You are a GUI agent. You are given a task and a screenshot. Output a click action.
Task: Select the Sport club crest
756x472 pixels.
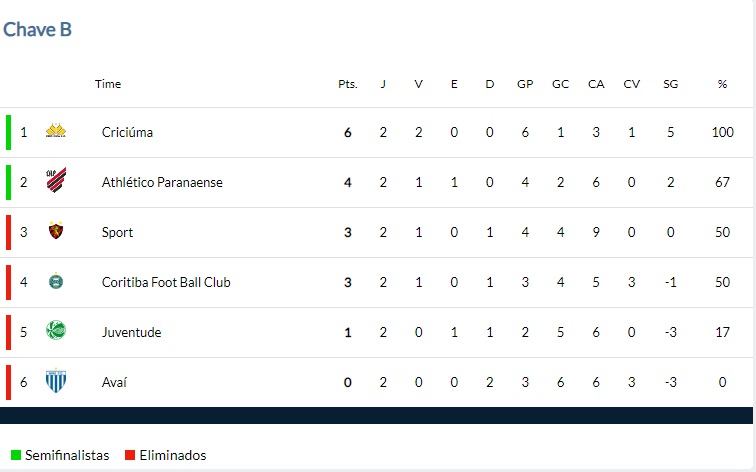(56, 230)
